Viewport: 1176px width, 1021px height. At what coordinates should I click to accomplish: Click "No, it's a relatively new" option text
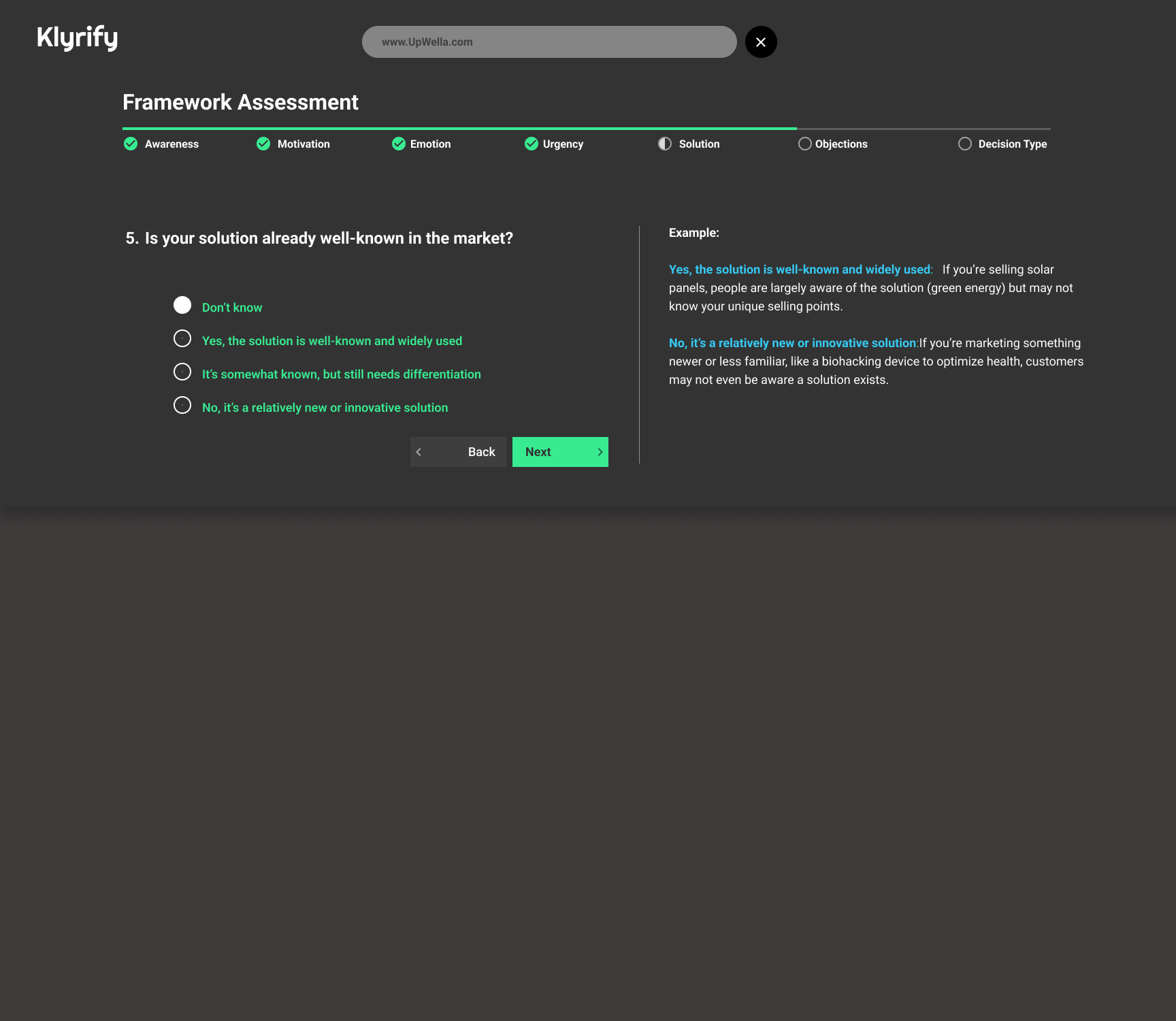325,408
